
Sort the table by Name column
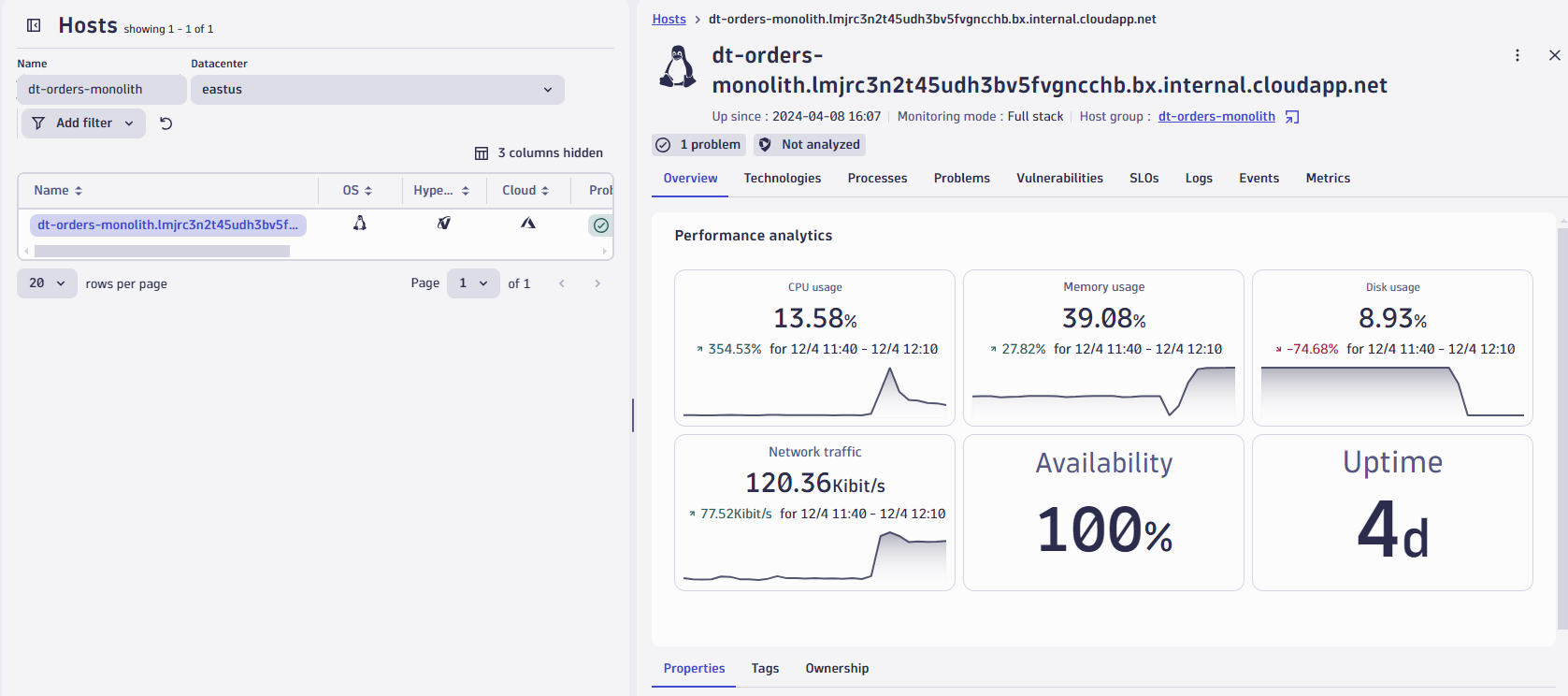(x=58, y=191)
